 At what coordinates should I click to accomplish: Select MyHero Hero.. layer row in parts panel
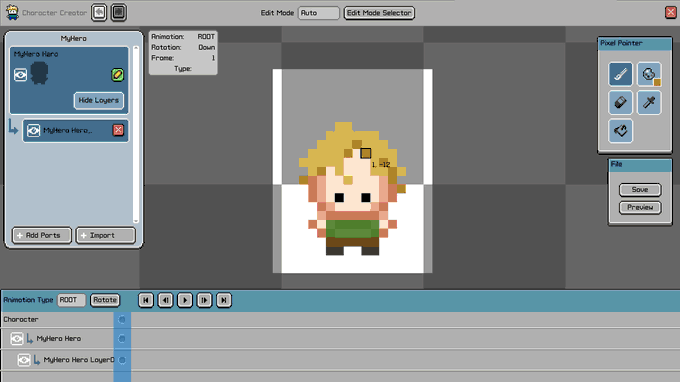coord(75,131)
